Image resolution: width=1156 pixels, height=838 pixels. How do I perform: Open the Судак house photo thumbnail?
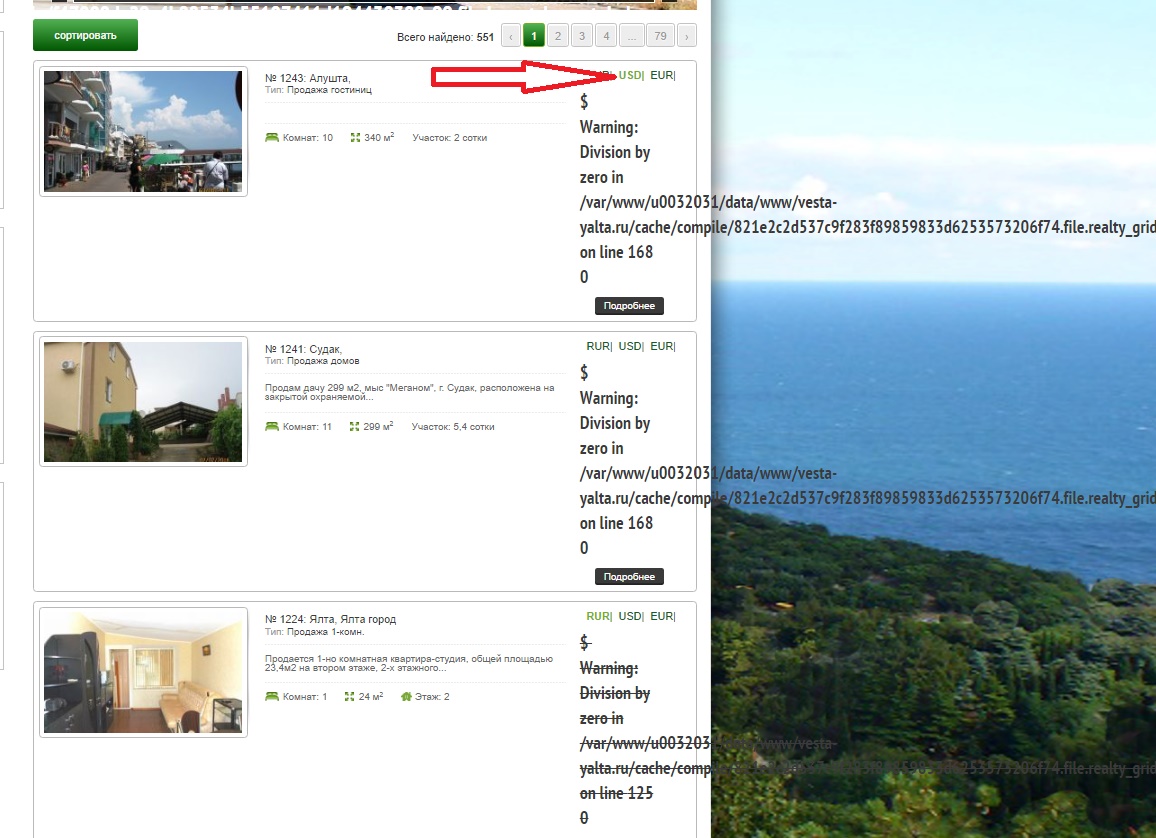[x=143, y=401]
